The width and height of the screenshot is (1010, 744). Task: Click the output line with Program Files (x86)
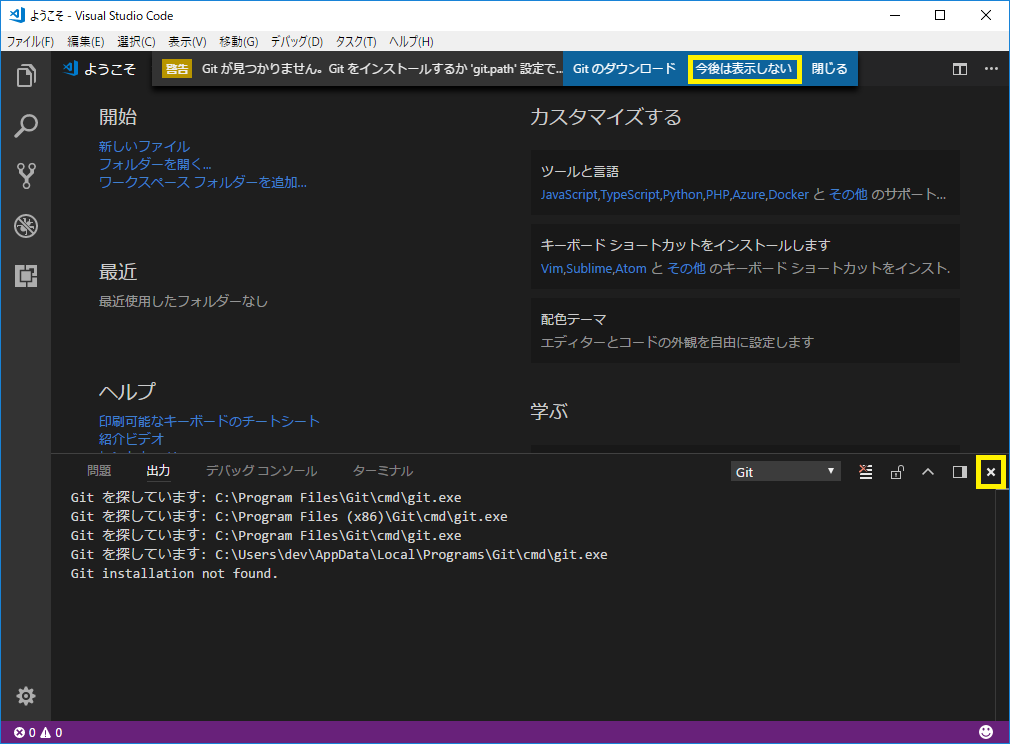pos(289,517)
